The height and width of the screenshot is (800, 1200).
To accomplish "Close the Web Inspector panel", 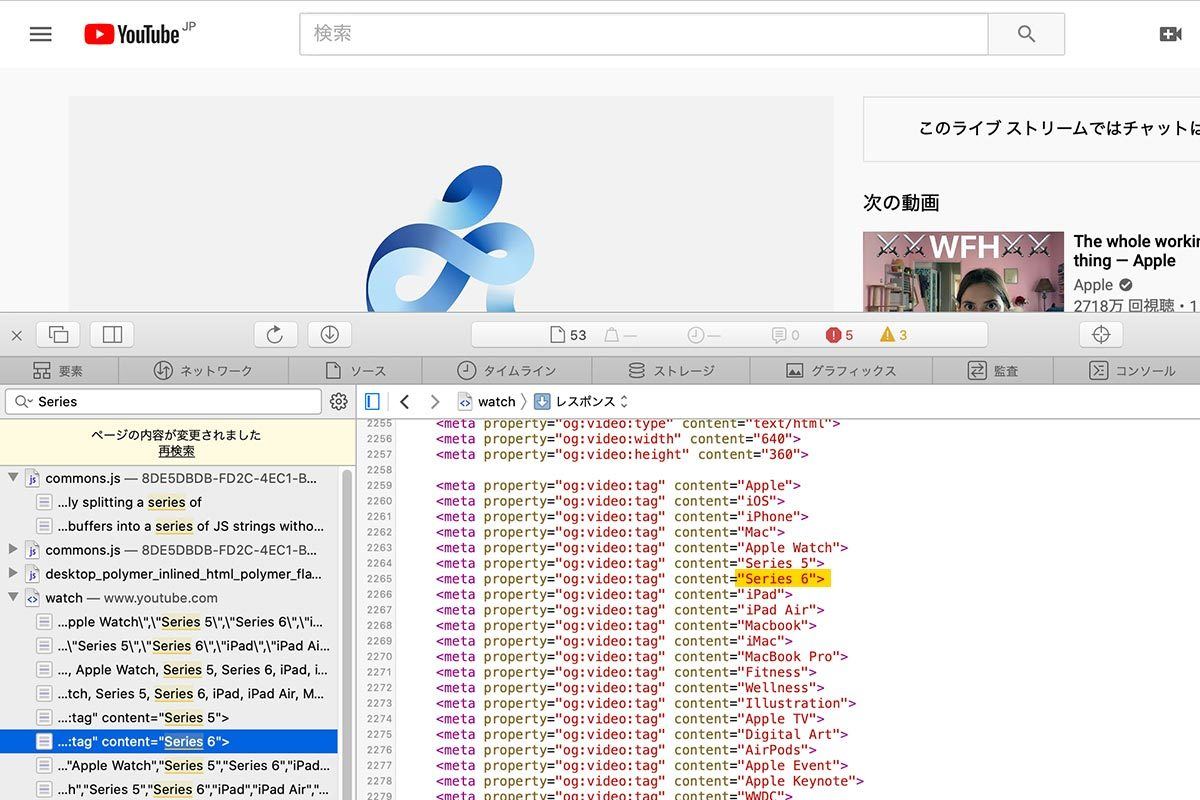I will click(16, 335).
